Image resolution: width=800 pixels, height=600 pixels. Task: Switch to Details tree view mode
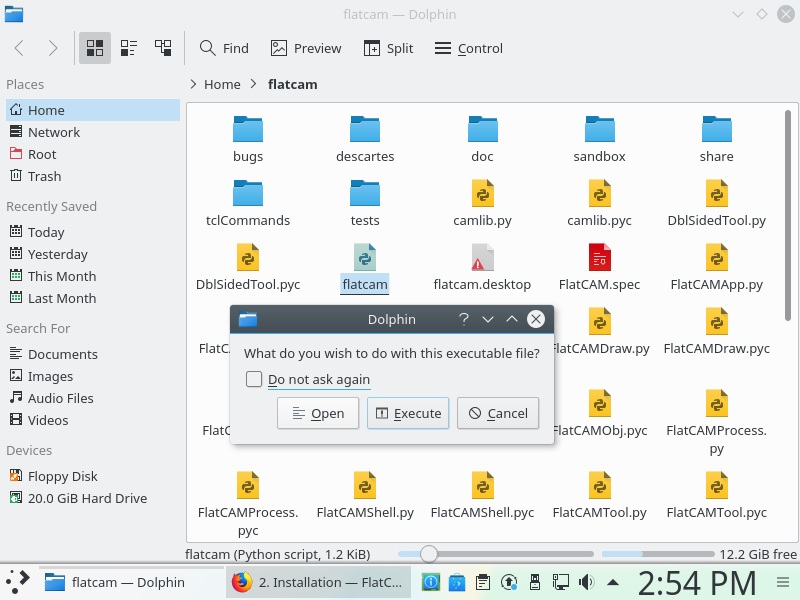(163, 48)
